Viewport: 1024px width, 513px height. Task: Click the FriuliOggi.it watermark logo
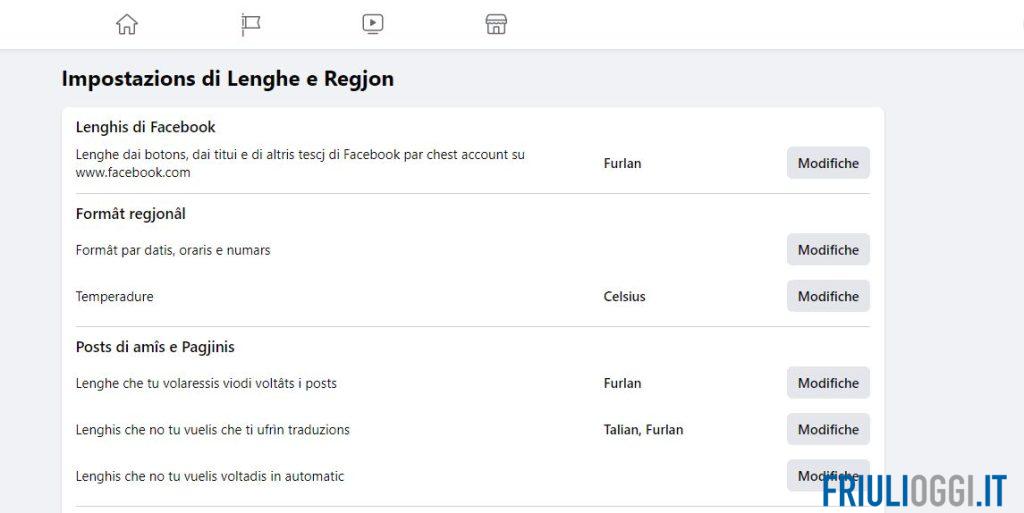(x=914, y=490)
